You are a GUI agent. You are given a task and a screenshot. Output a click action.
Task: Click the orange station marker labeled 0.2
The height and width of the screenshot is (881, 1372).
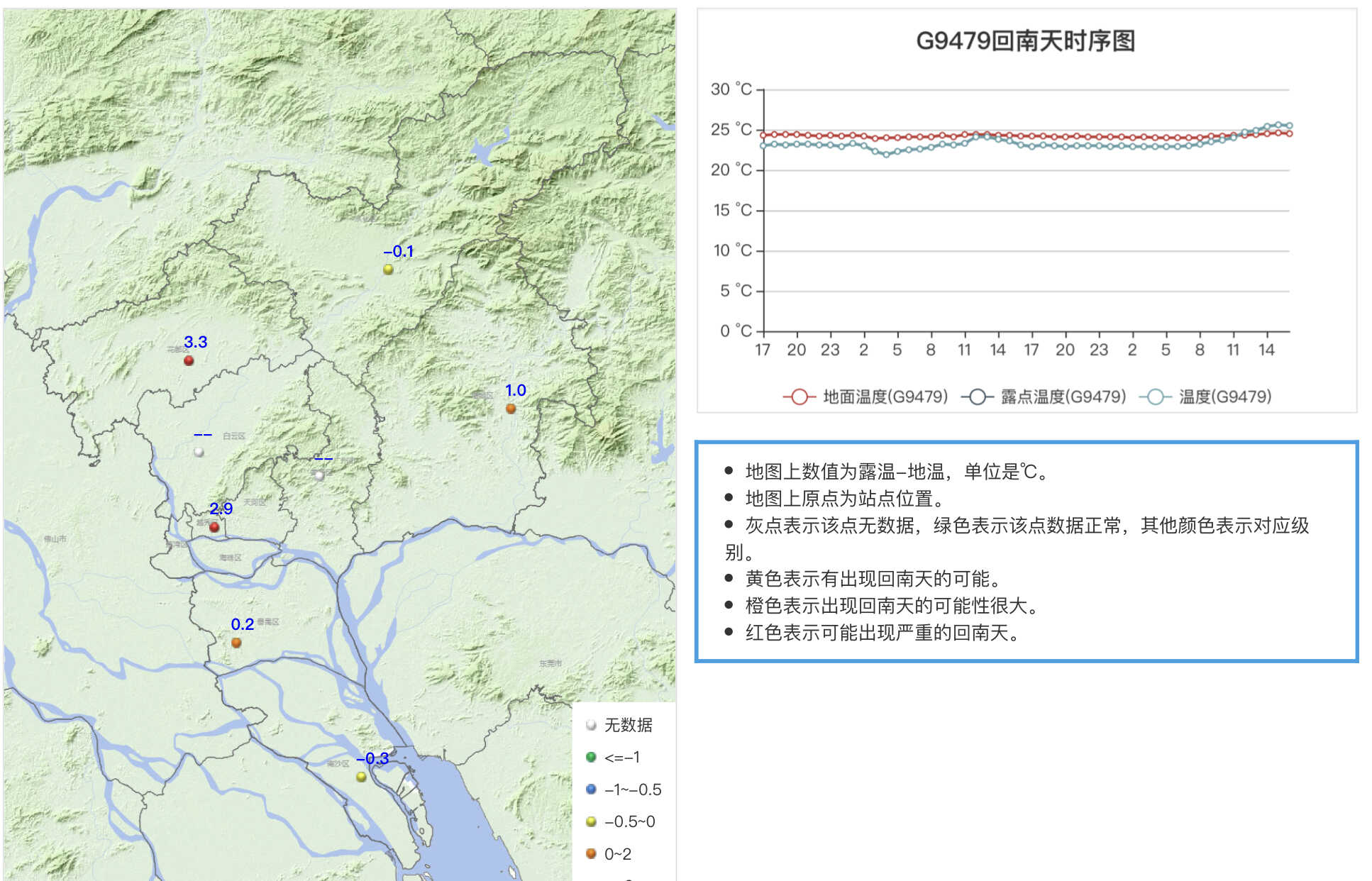pyautogui.click(x=236, y=643)
